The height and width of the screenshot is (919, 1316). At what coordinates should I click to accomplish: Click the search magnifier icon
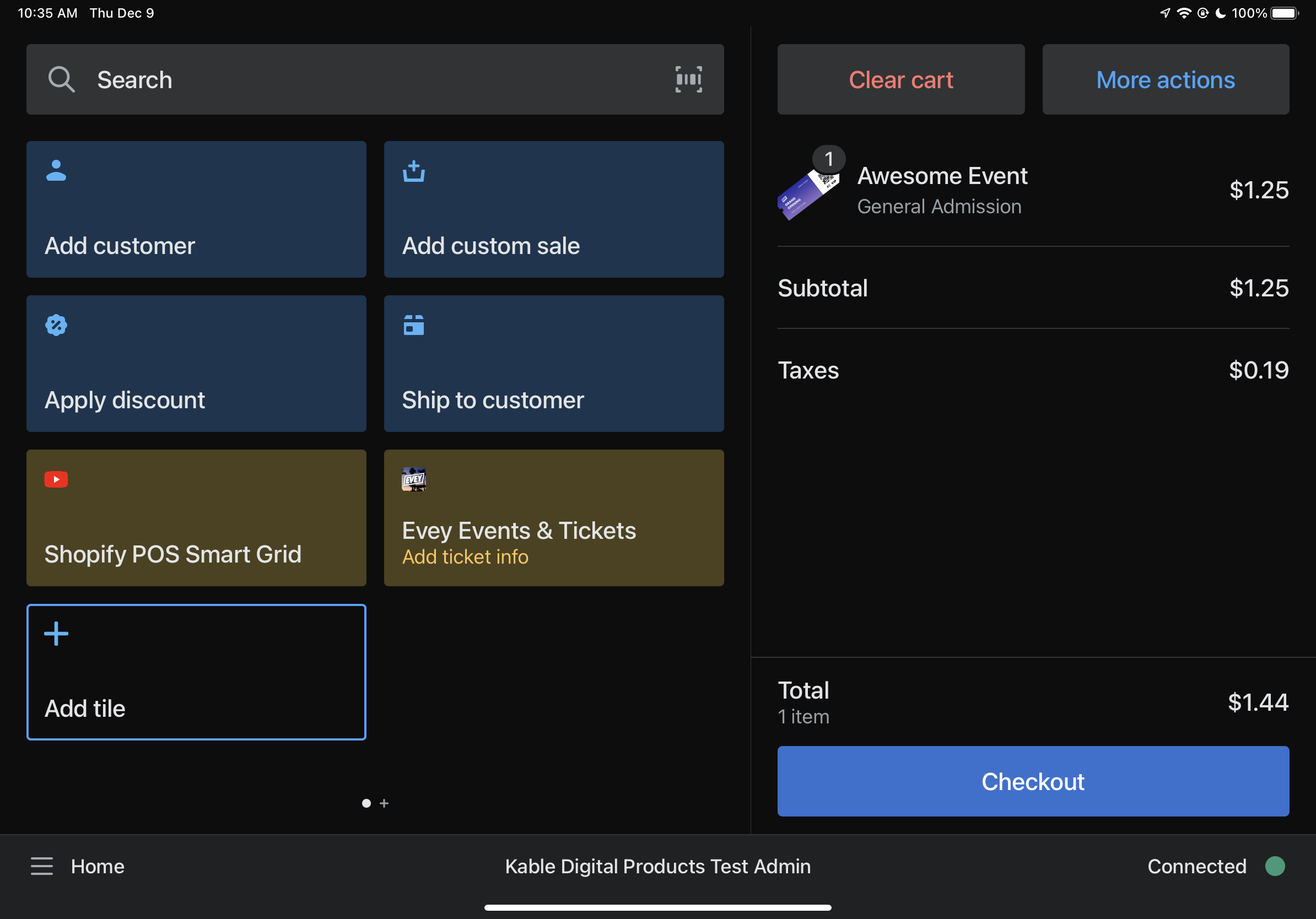pyautogui.click(x=61, y=79)
